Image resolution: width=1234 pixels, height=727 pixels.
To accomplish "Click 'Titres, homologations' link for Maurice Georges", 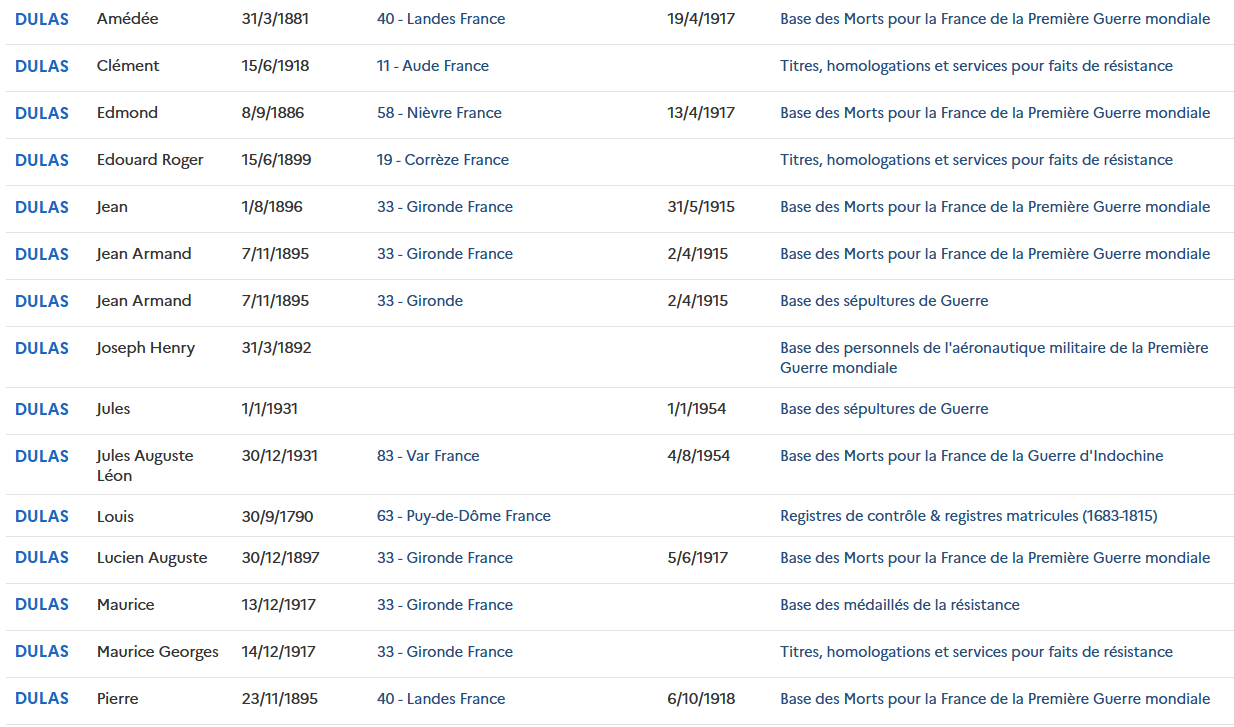I will [976, 652].
